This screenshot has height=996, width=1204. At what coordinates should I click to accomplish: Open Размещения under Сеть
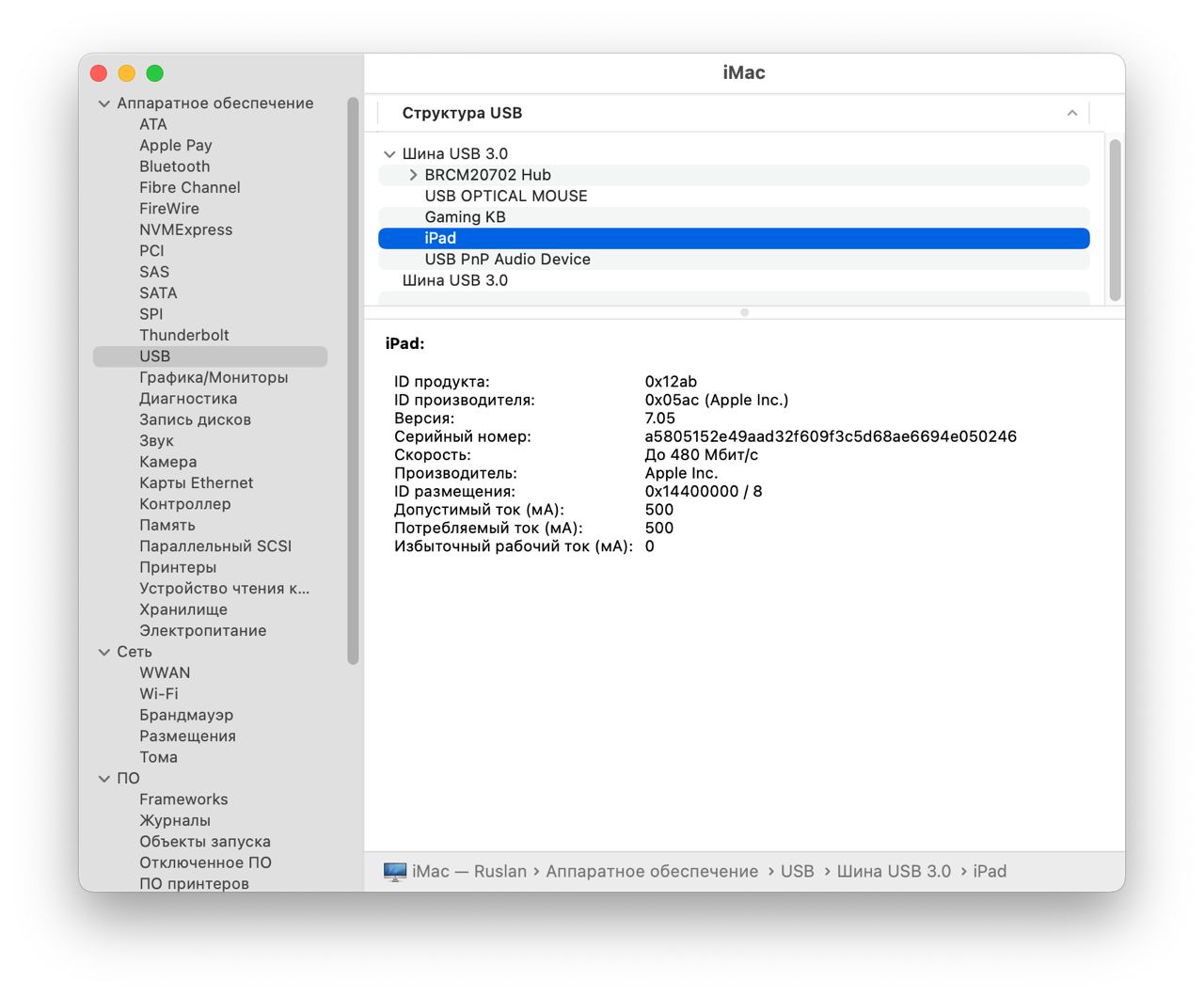click(187, 736)
